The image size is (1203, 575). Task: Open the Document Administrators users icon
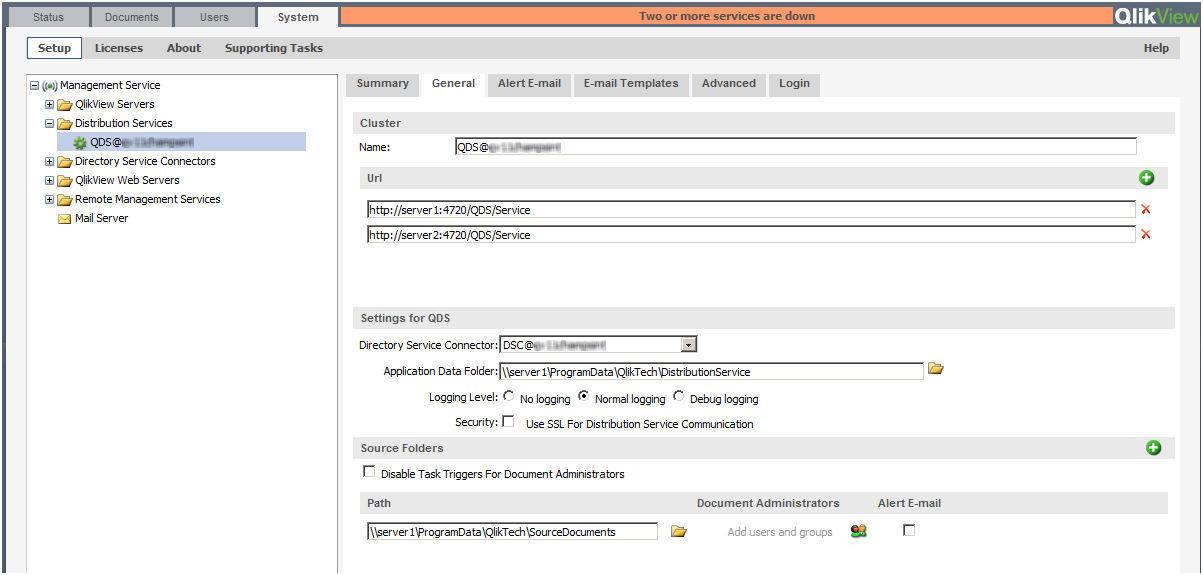858,531
